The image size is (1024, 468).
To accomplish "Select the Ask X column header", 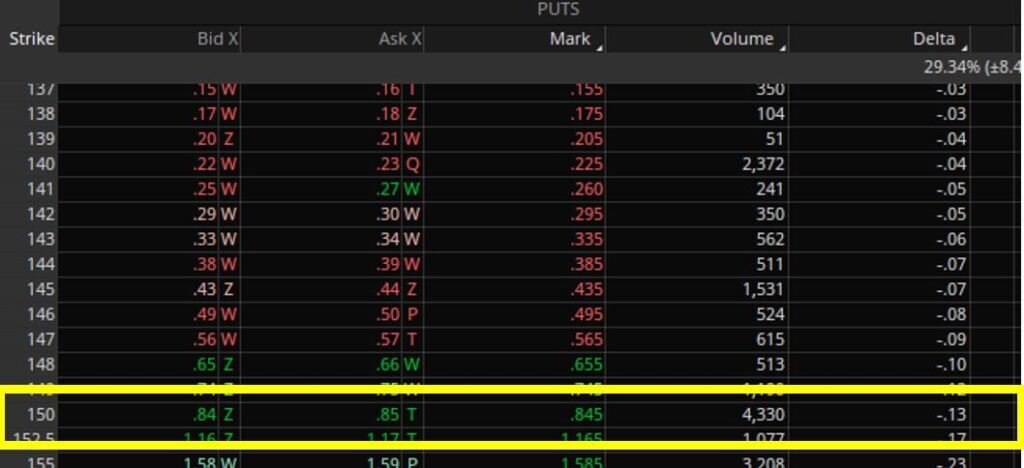I will (x=400, y=39).
